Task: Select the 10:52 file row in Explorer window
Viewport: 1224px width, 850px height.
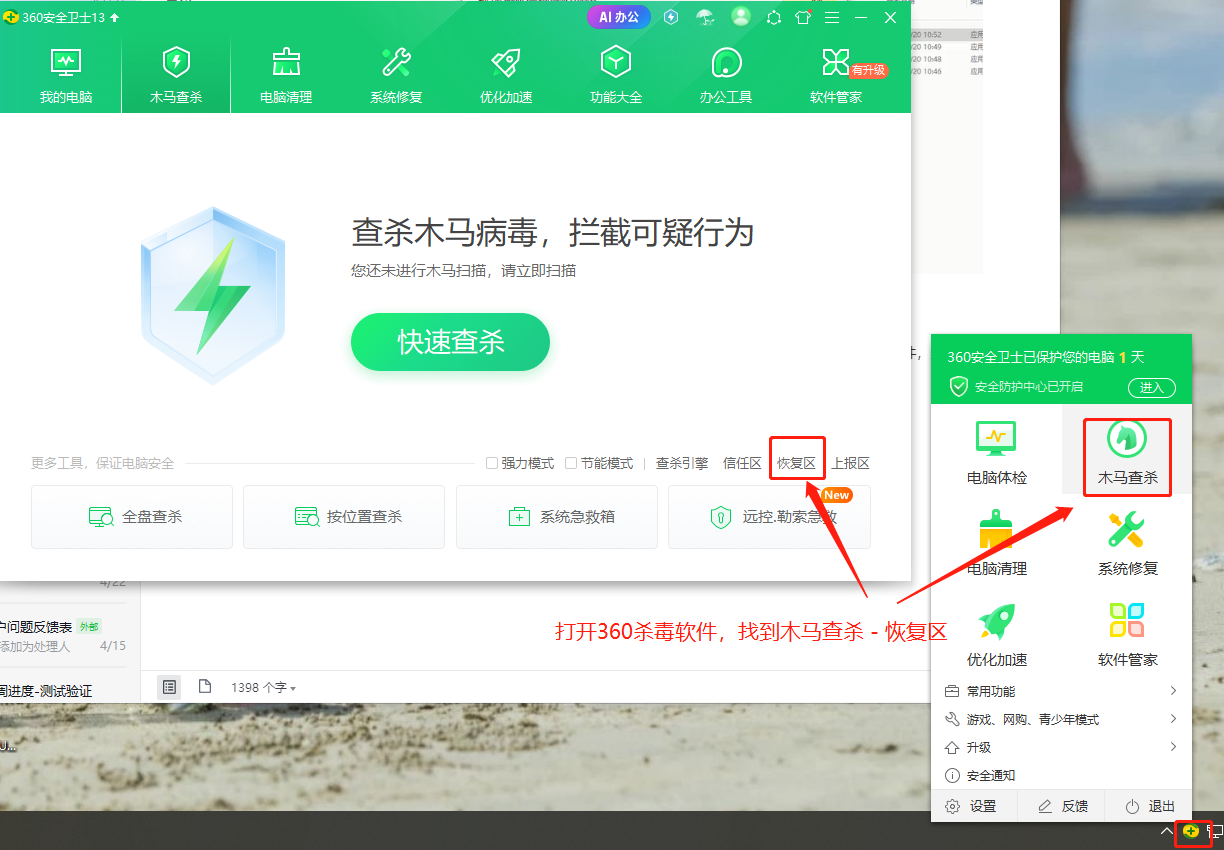Action: point(946,35)
